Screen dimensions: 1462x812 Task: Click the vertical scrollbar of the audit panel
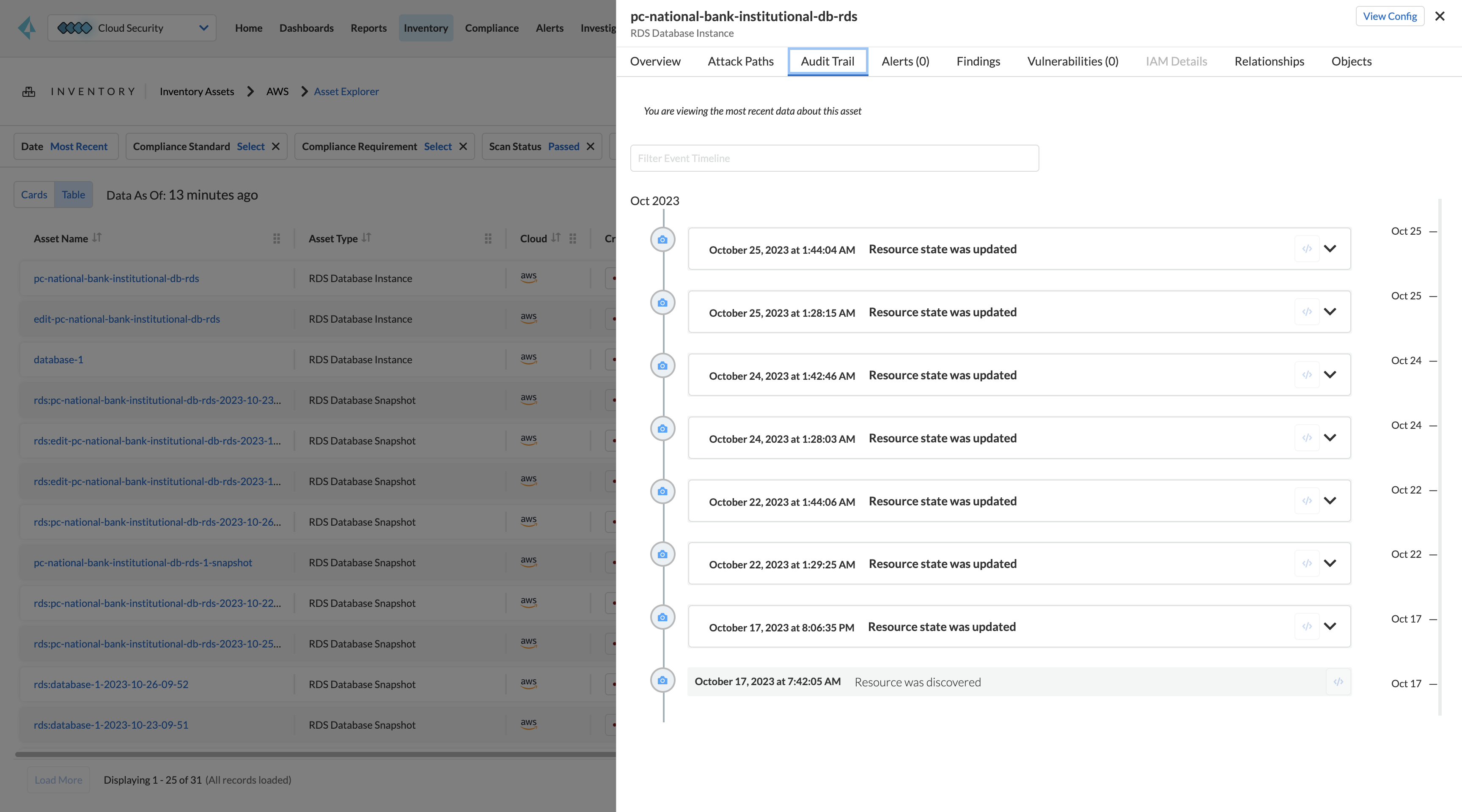[x=1441, y=454]
